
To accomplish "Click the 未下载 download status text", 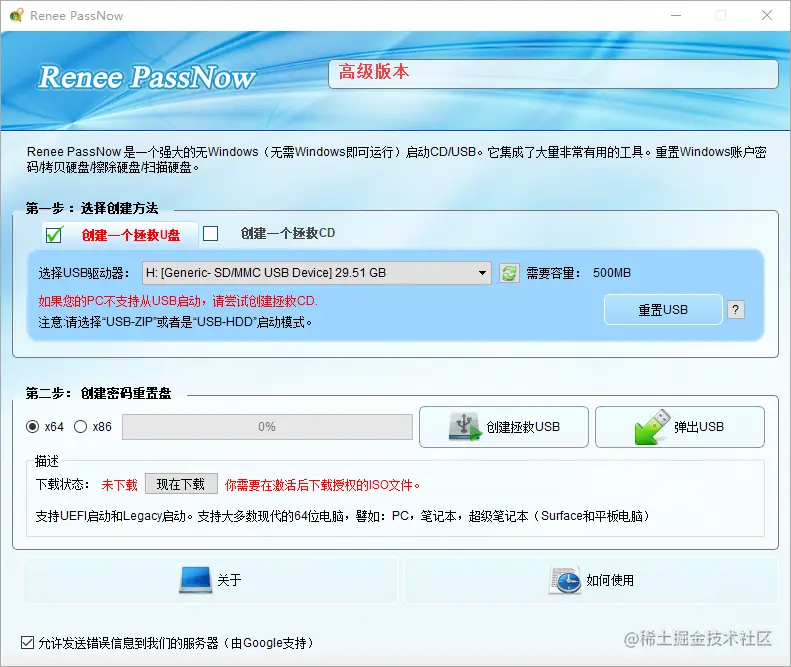I will tap(119, 485).
